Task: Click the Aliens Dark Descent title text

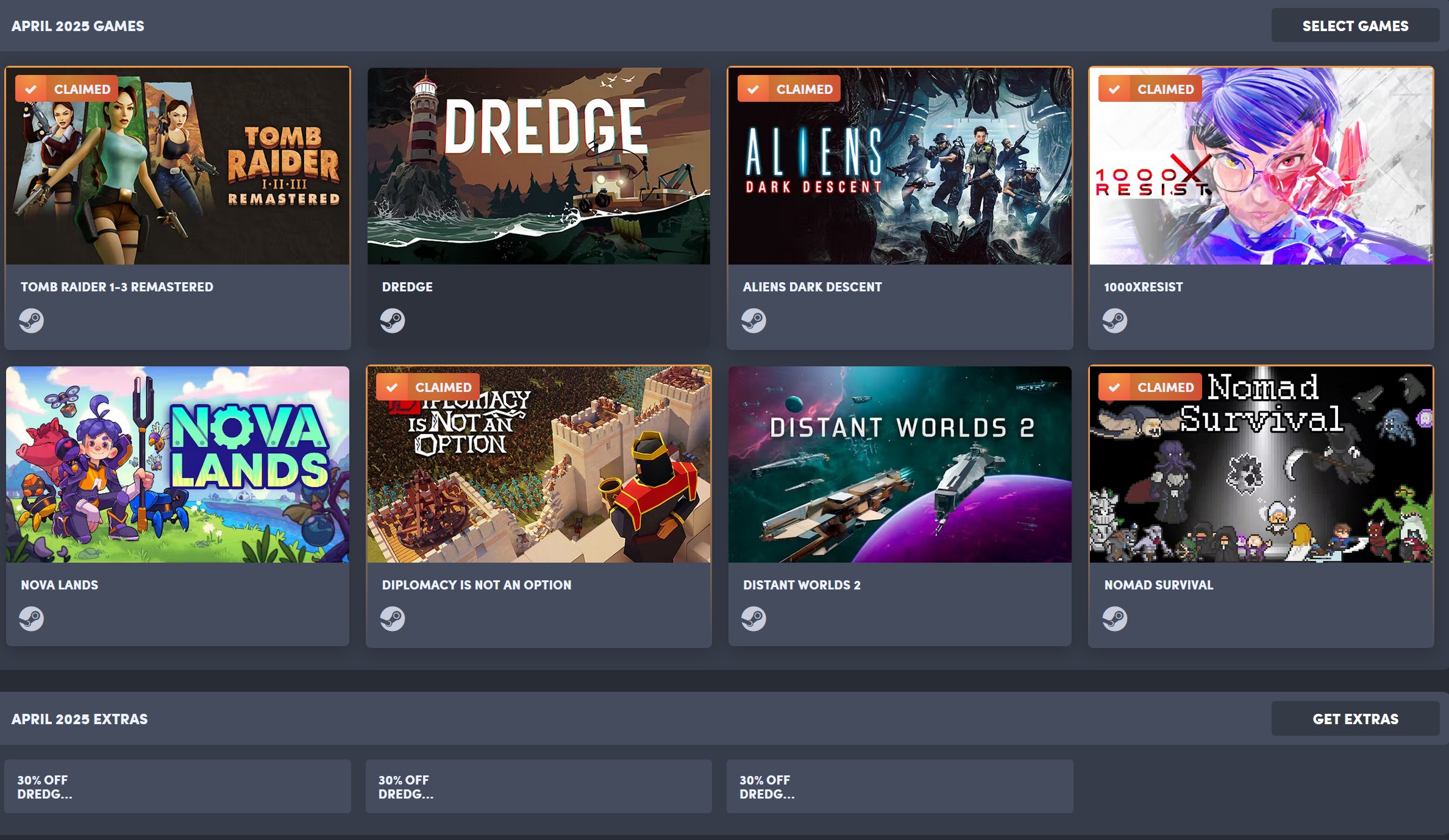Action: [x=812, y=287]
